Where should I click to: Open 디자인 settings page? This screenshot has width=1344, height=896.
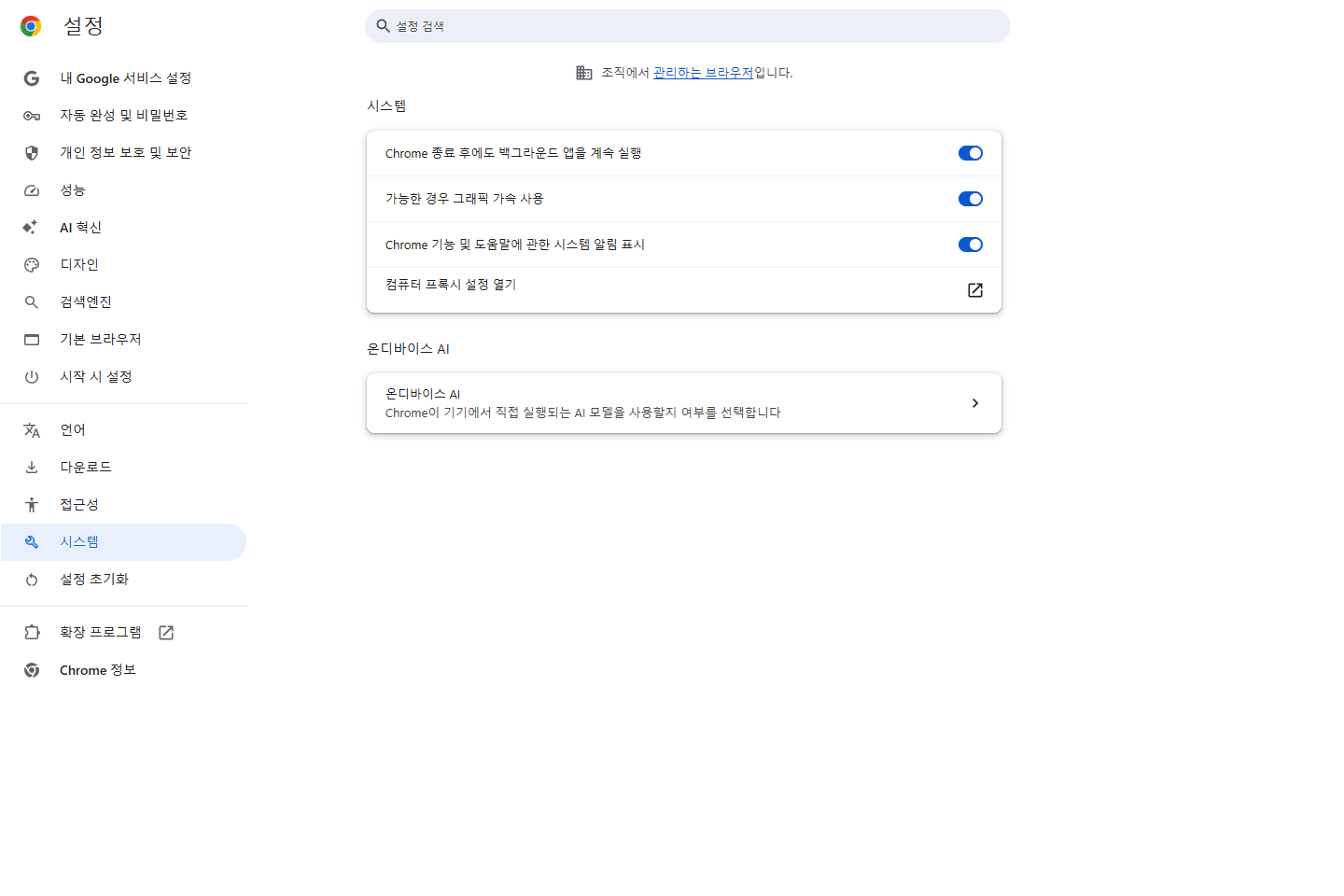123,265
